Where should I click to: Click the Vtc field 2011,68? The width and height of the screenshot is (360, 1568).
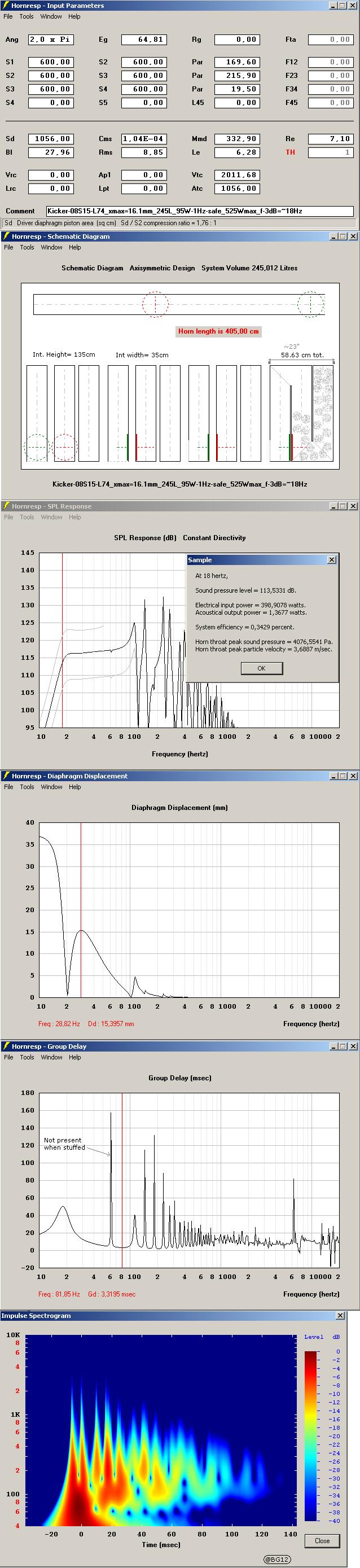point(237,175)
